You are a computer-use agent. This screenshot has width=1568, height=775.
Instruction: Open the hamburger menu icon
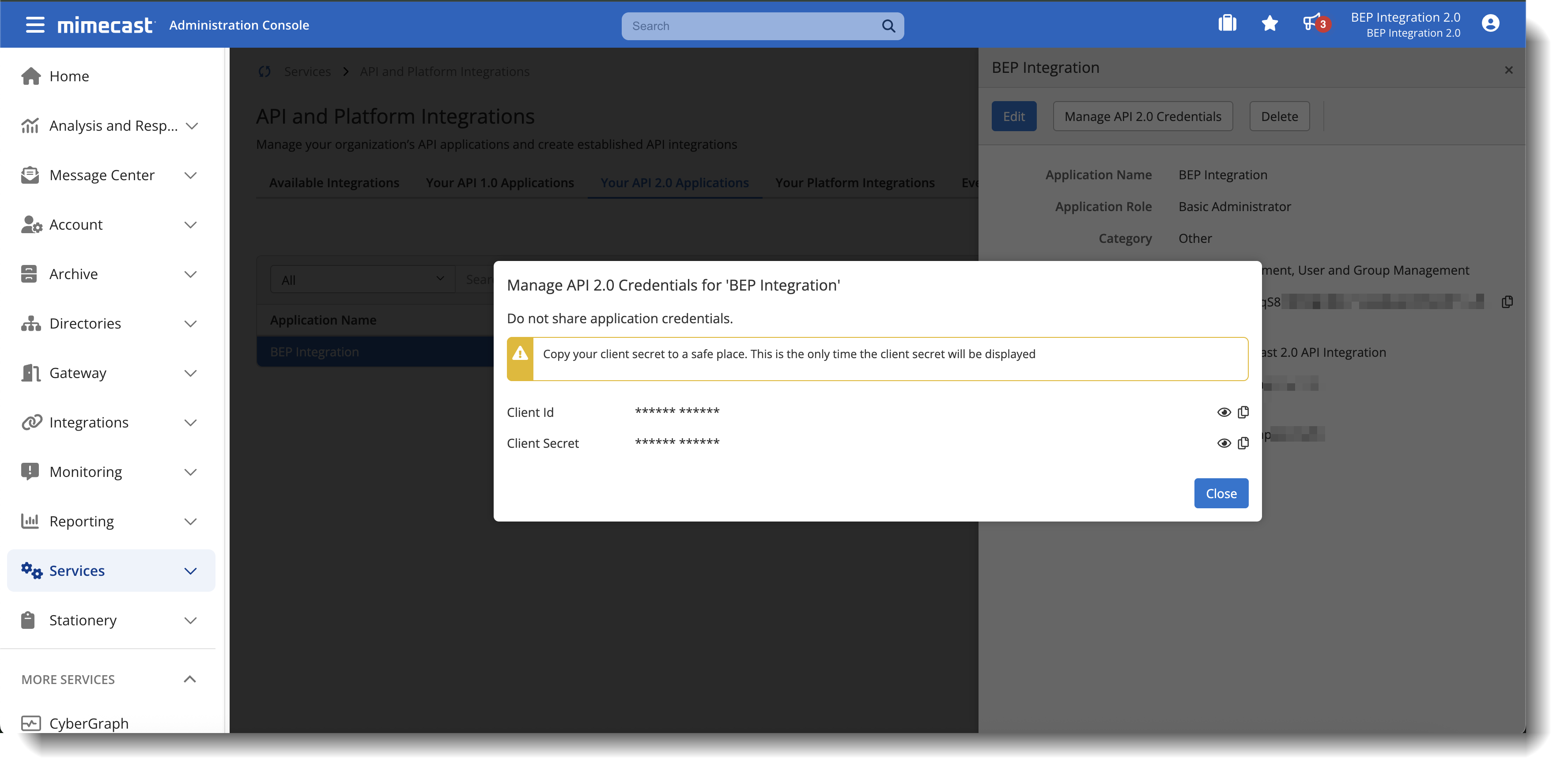pyautogui.click(x=35, y=24)
